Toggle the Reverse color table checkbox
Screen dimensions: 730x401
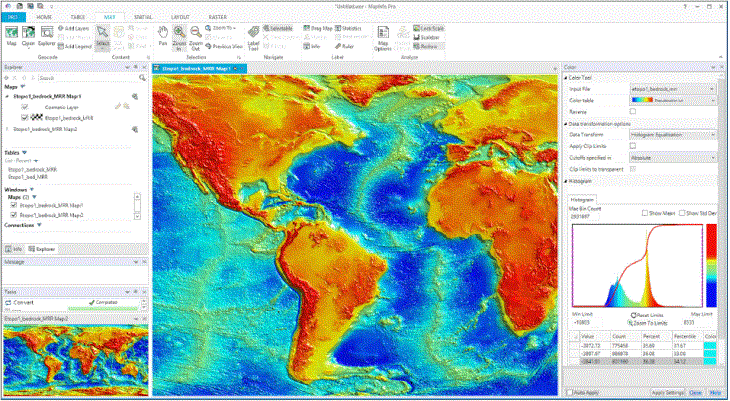tap(632, 111)
